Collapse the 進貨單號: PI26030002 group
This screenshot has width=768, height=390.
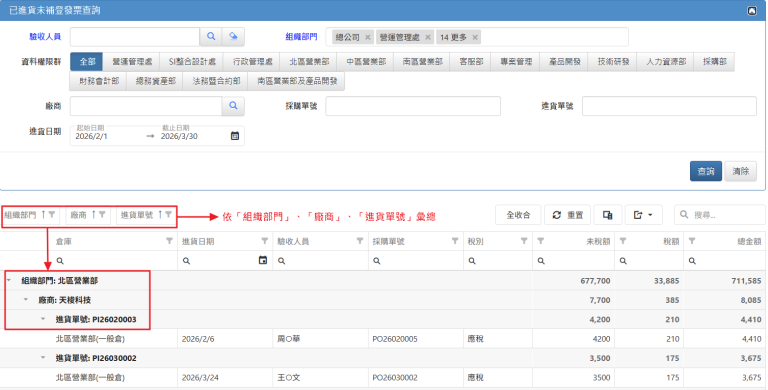tap(43, 358)
